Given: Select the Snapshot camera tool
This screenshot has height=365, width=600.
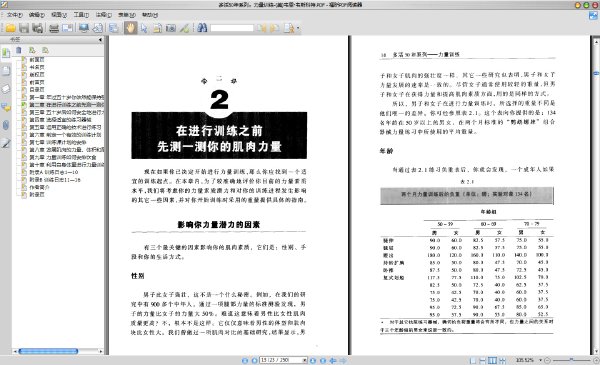Looking at the screenshot, I should coord(171,28).
